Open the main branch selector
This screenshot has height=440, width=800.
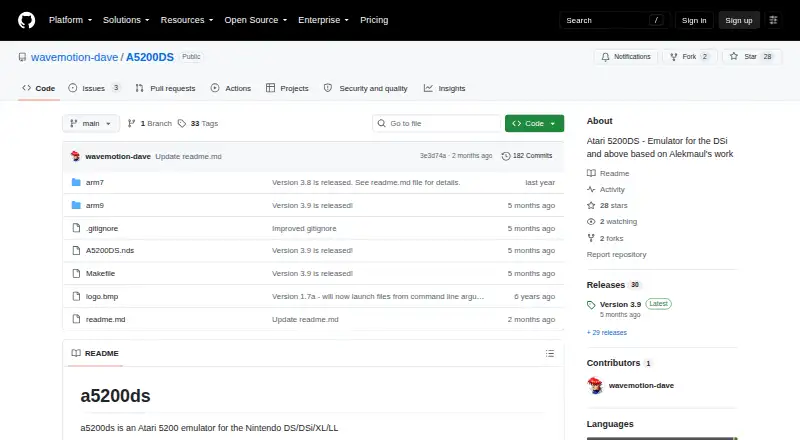point(91,124)
